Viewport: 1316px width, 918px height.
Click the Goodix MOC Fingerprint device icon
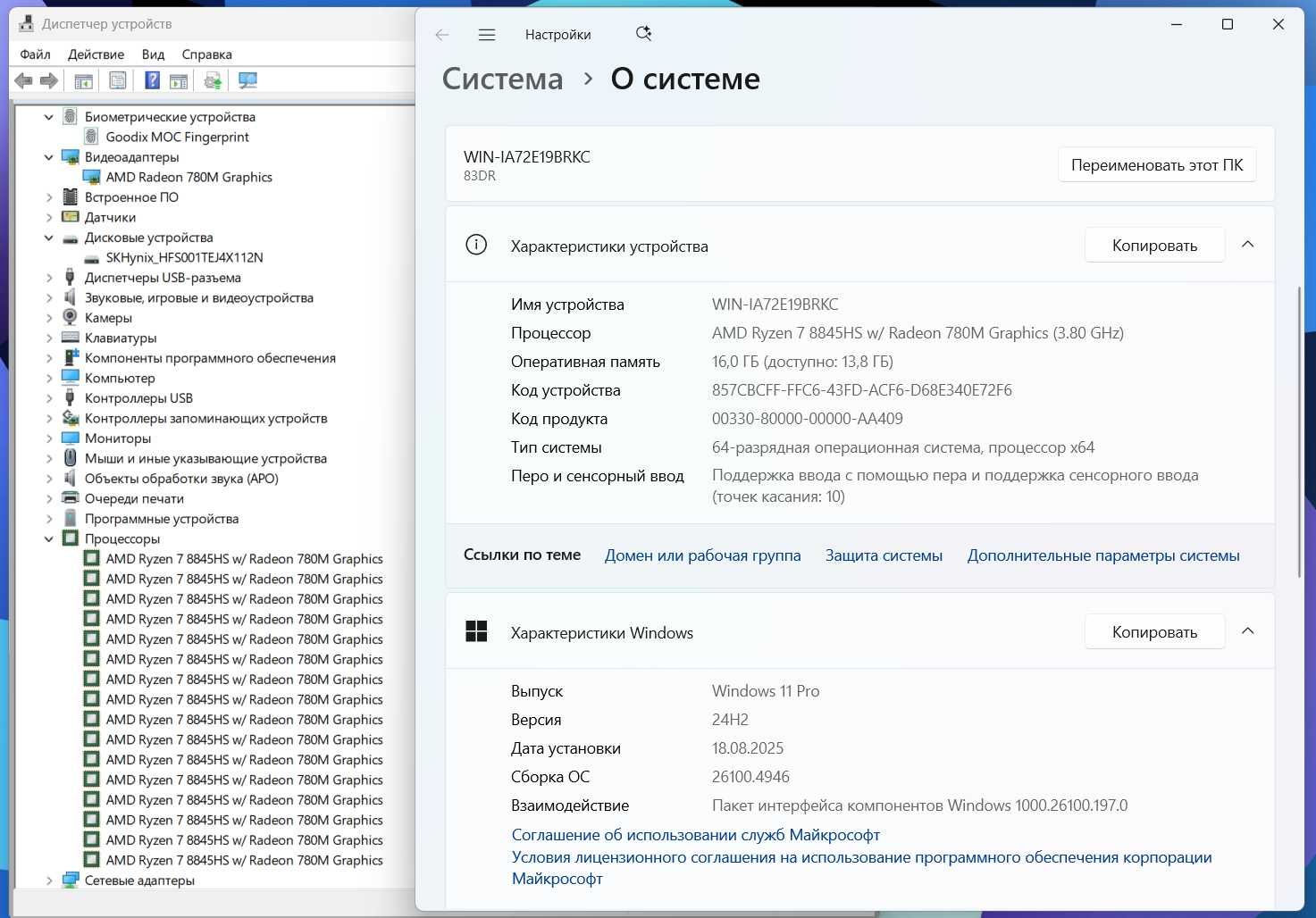point(91,137)
